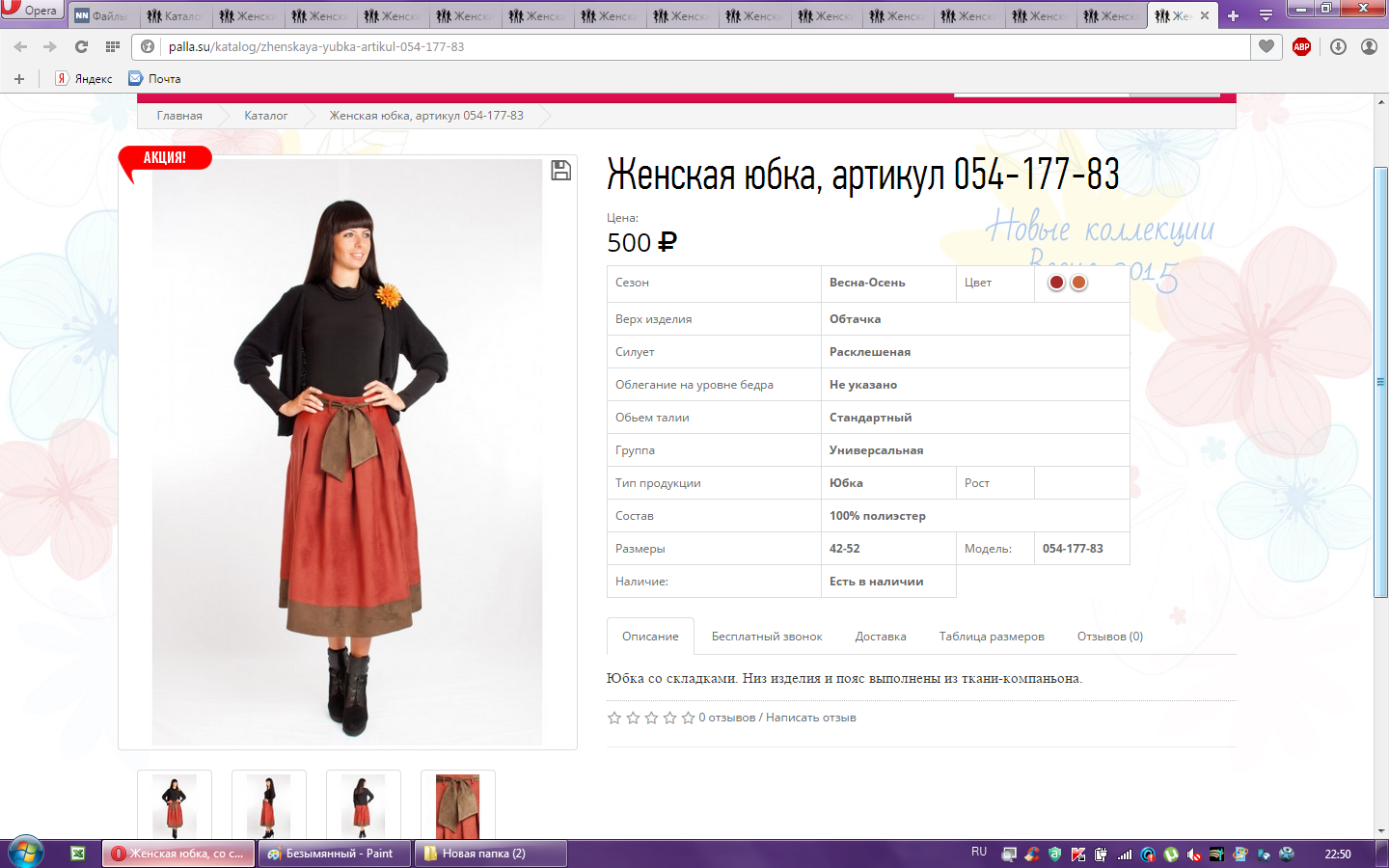
Task: Switch to the Каталог browser tab
Action: pyautogui.click(x=177, y=16)
